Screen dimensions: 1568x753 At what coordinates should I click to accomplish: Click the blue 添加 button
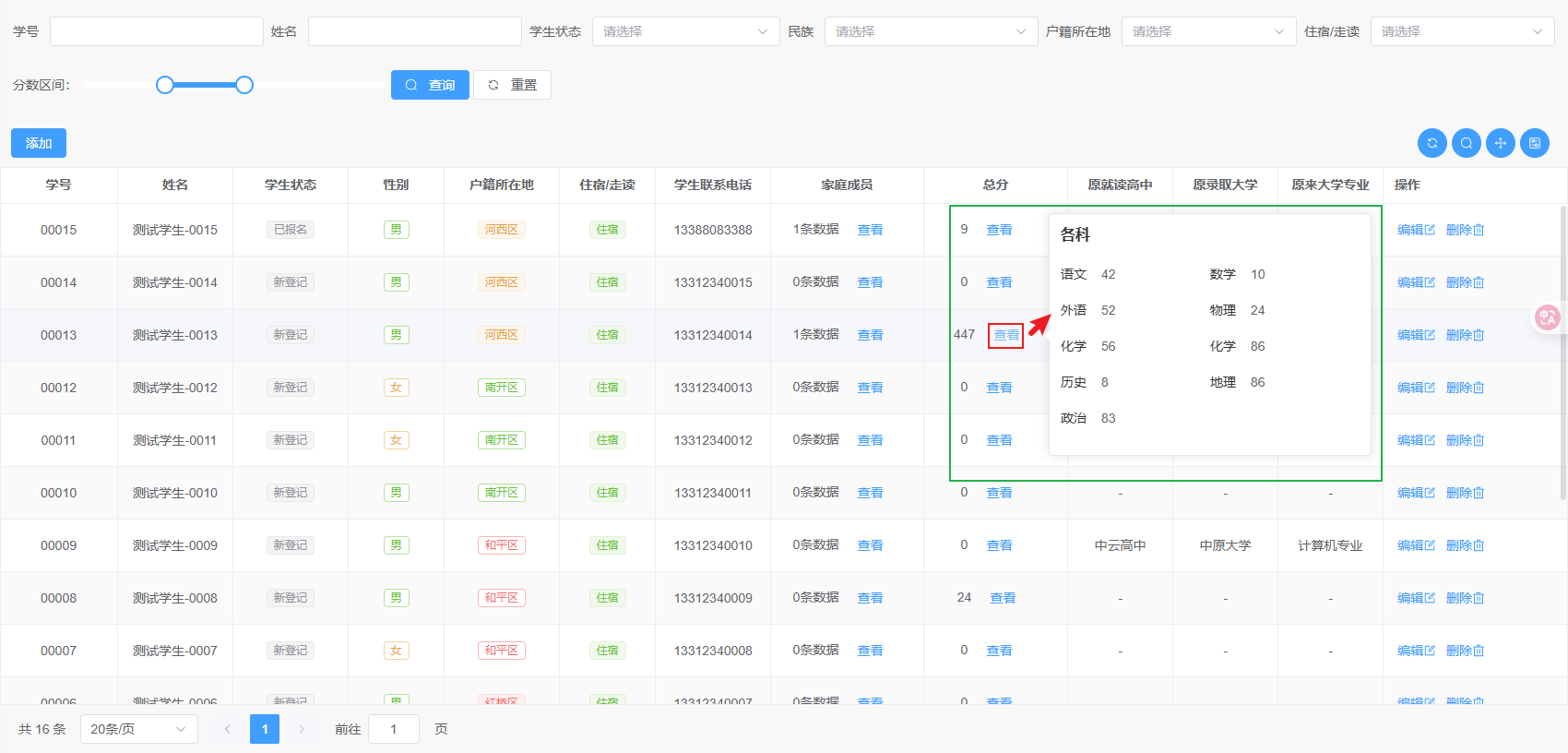39,143
